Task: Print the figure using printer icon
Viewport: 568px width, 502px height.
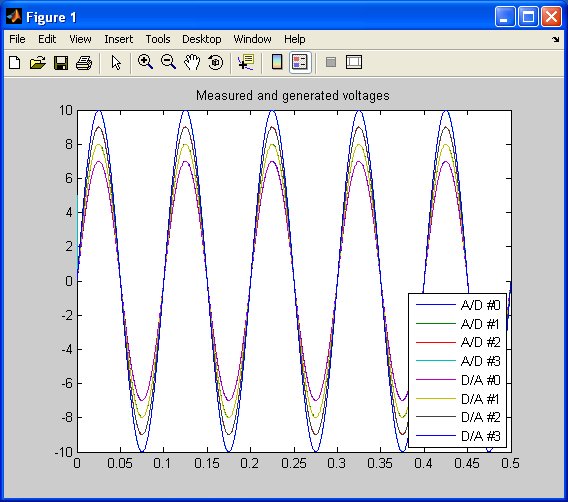Action: coord(84,63)
